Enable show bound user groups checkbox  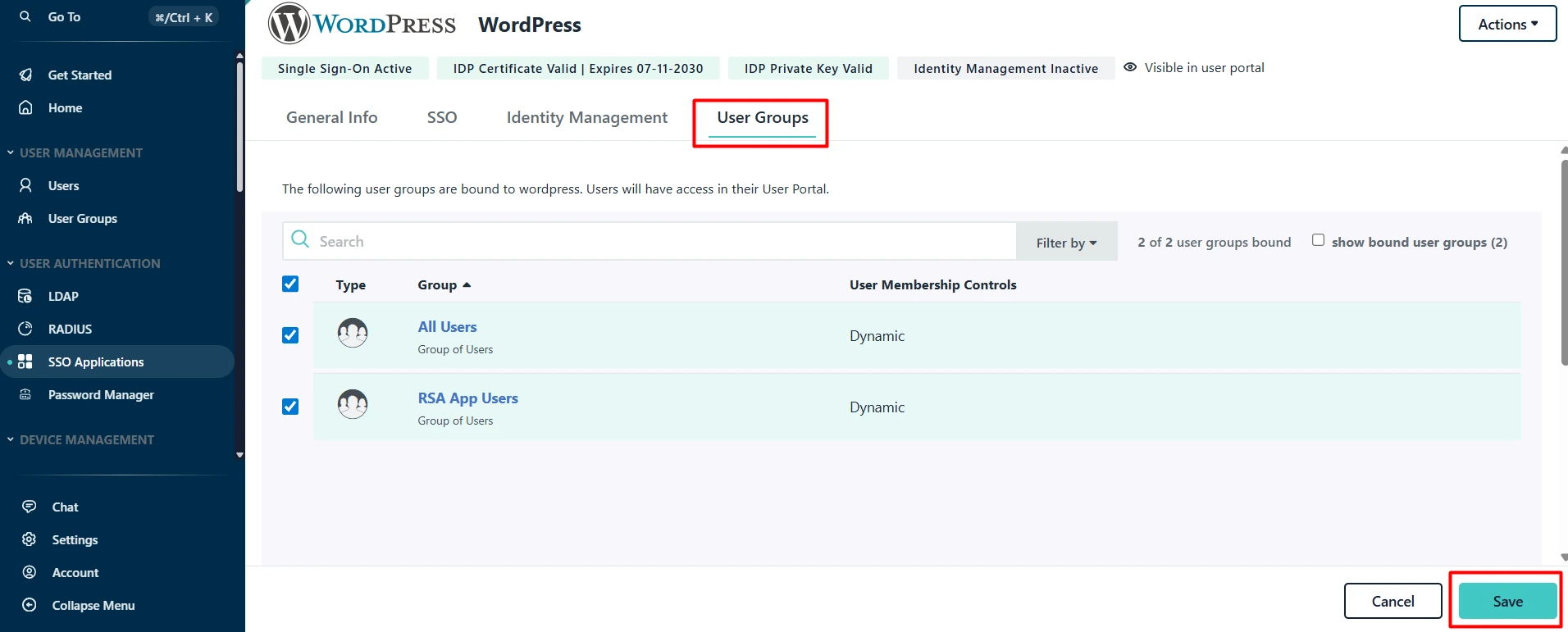(x=1318, y=240)
